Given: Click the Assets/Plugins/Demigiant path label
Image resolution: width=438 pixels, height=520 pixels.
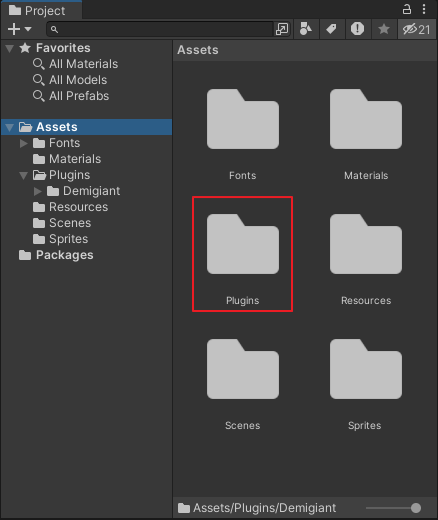Looking at the screenshot, I should (265, 508).
